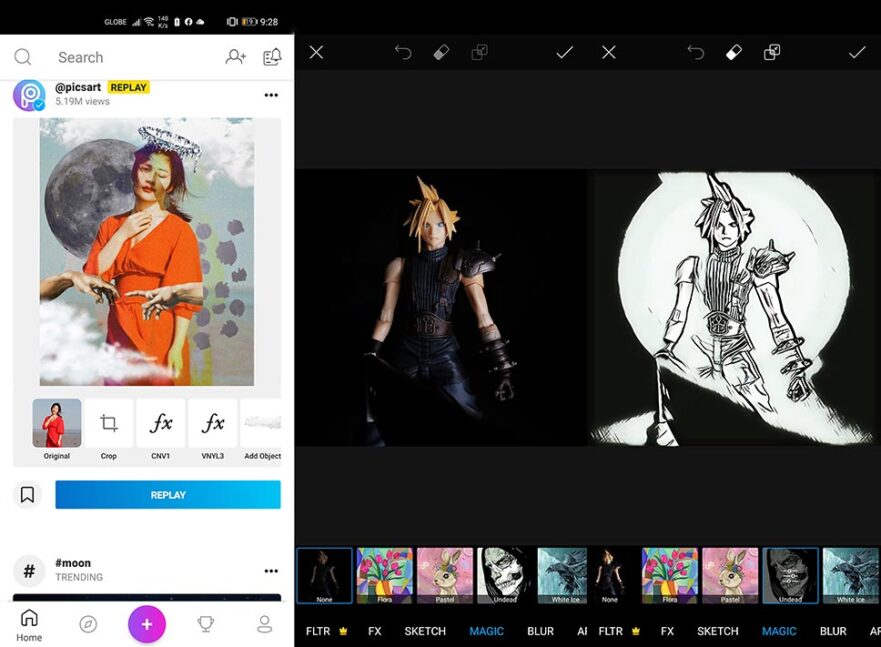Bookmark the @picsart replay post
The width and height of the screenshot is (881, 647).
28,494
